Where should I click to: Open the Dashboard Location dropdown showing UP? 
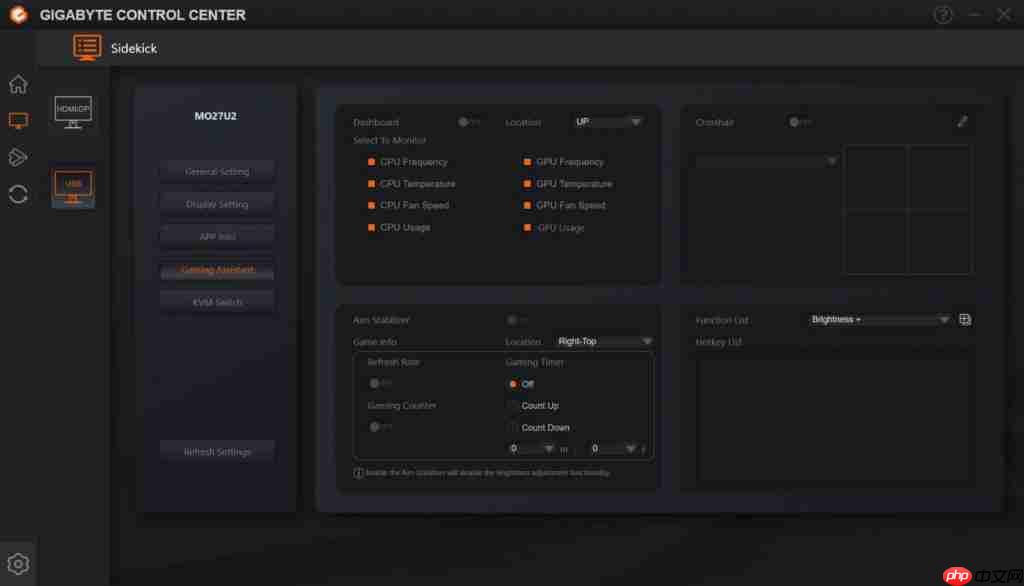609,122
